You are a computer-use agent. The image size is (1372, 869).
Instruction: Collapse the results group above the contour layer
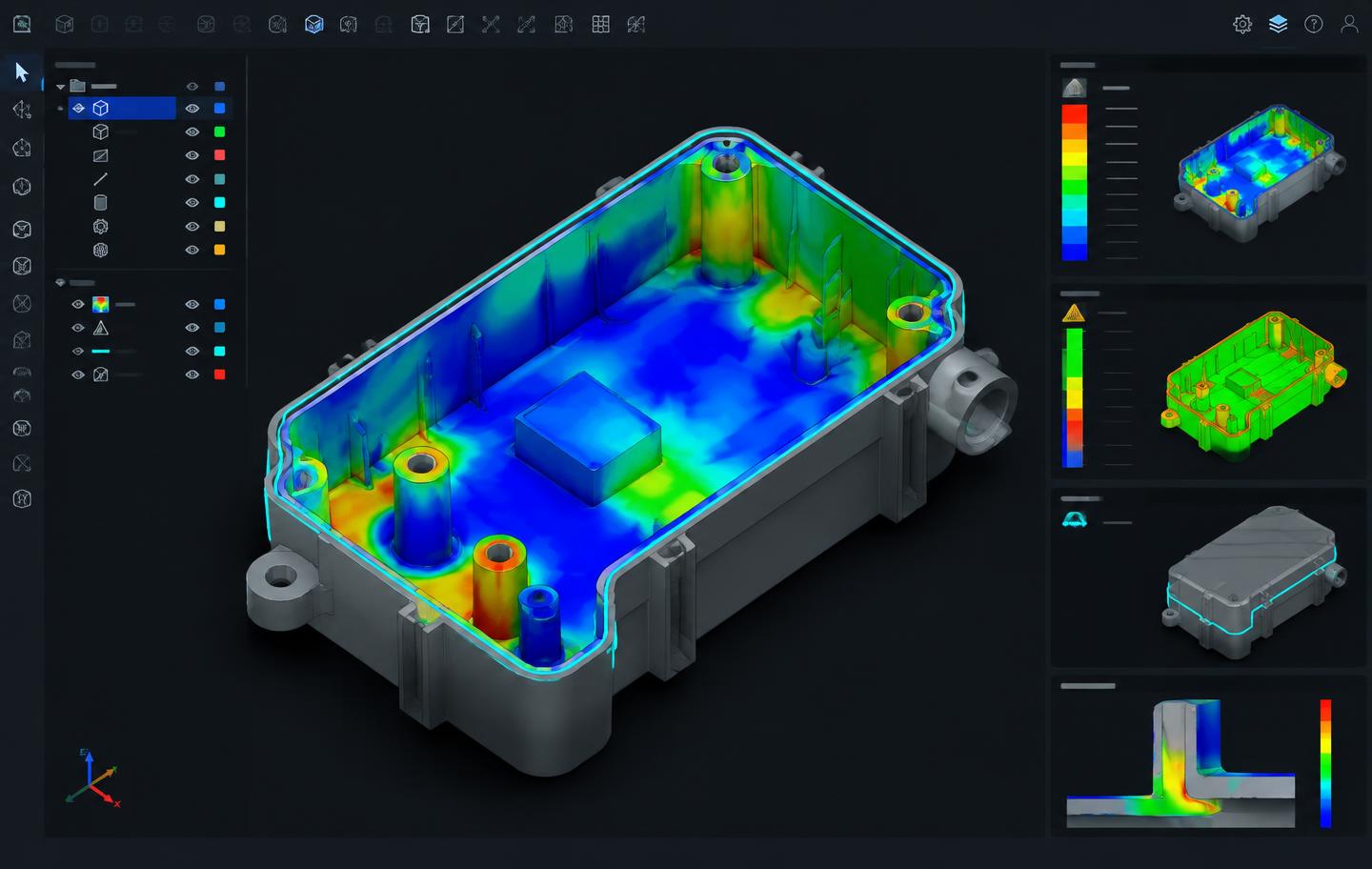coord(60,283)
